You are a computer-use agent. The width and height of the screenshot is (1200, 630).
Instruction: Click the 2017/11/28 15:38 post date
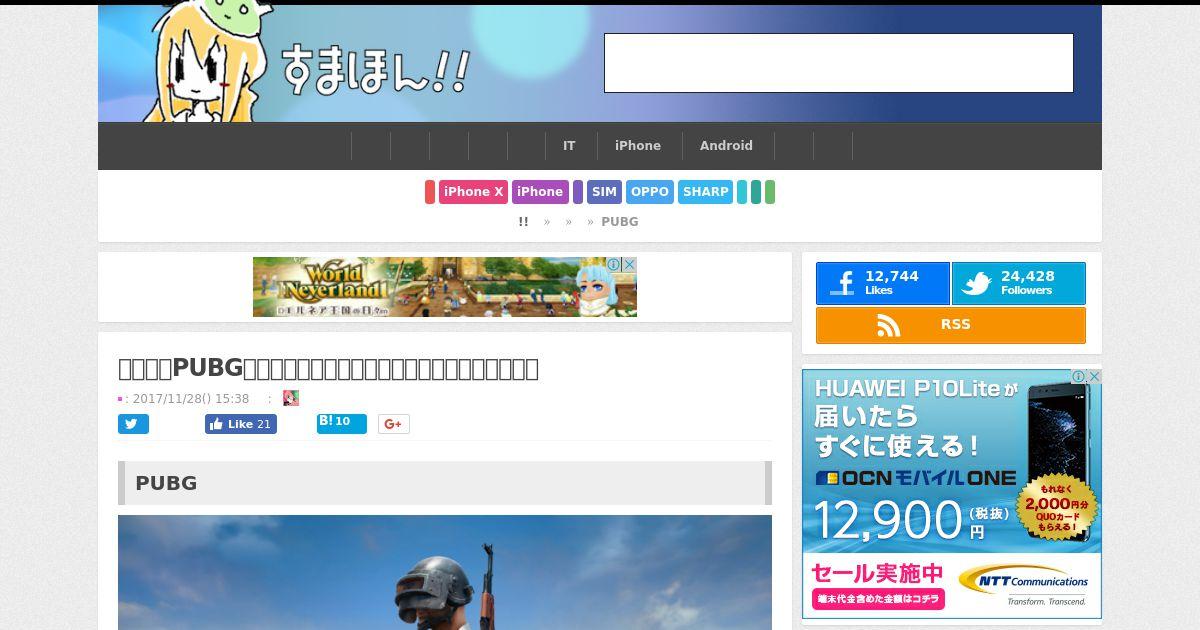[x=191, y=399]
